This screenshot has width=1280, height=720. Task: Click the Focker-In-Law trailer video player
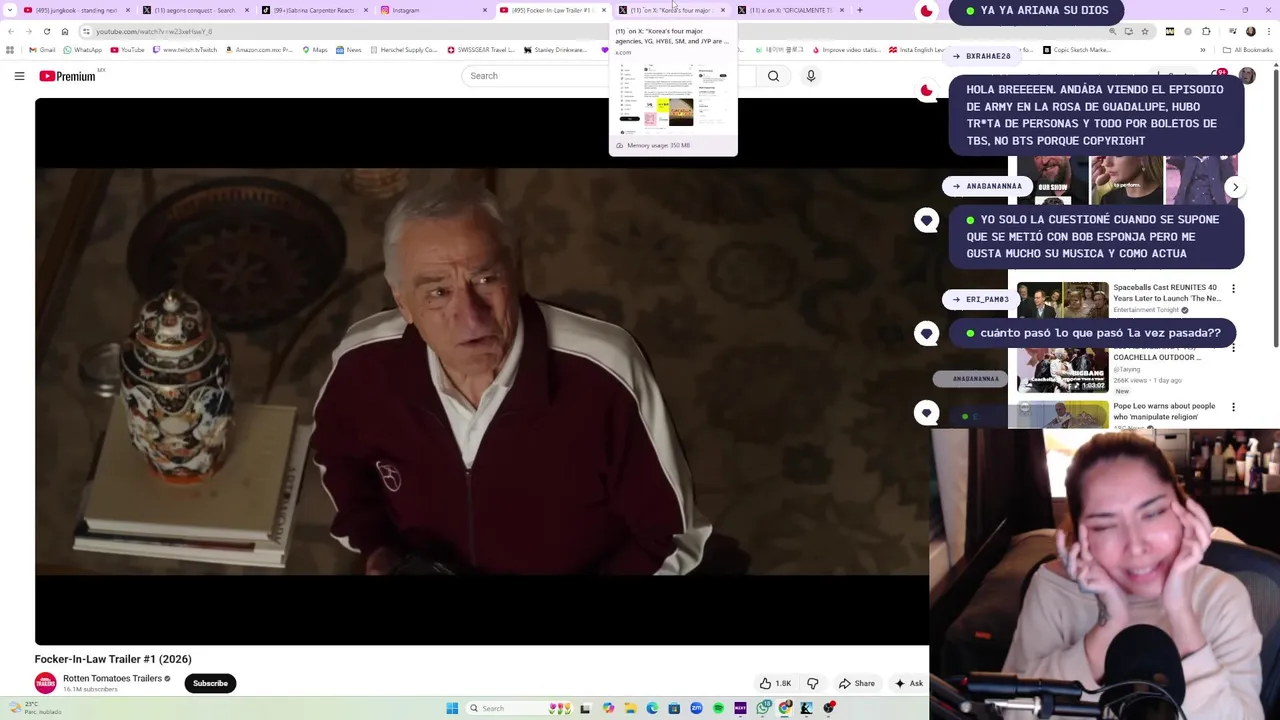pos(482,371)
